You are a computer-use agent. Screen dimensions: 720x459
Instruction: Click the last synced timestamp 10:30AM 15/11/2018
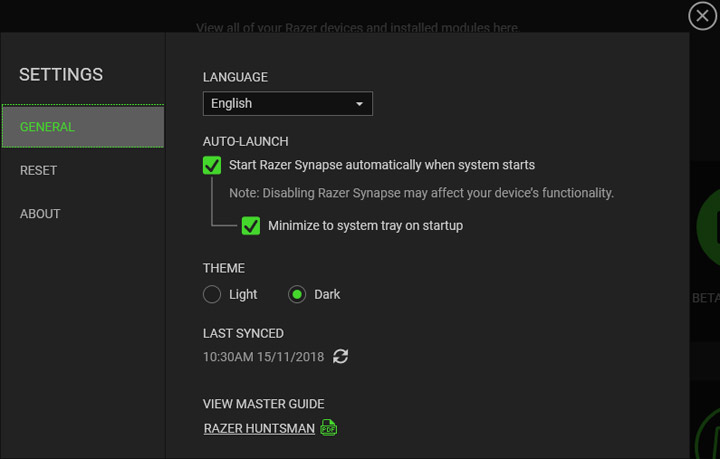click(x=262, y=356)
